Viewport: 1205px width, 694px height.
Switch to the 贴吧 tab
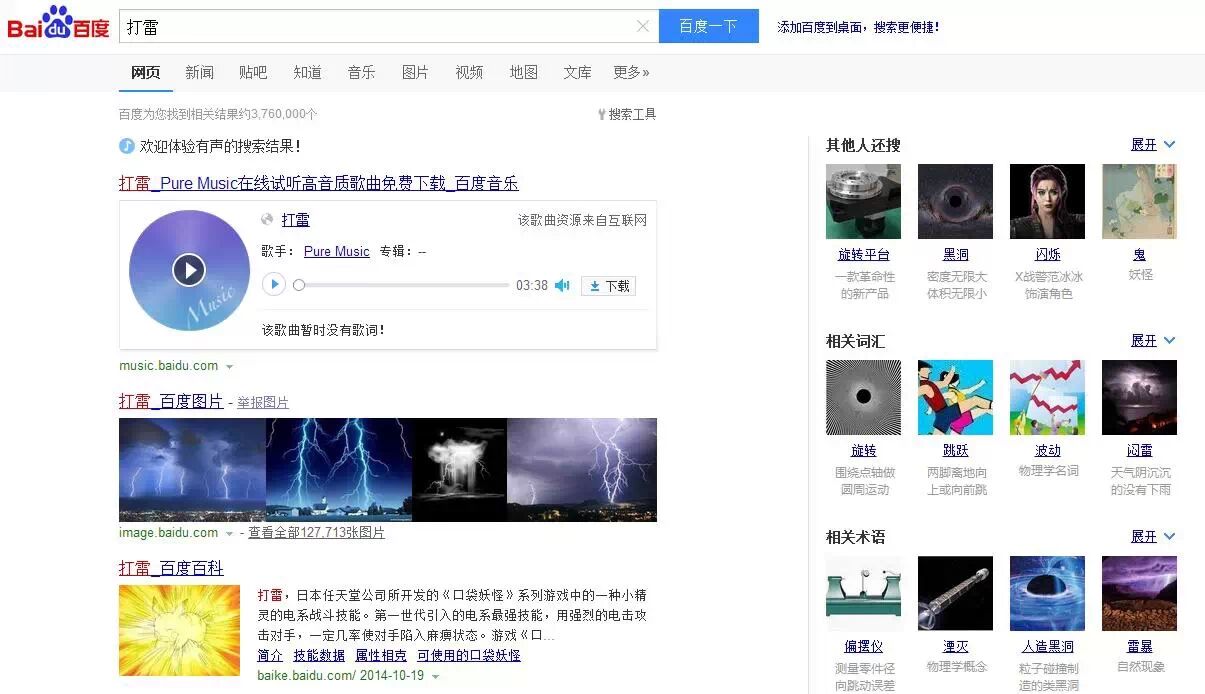[253, 72]
